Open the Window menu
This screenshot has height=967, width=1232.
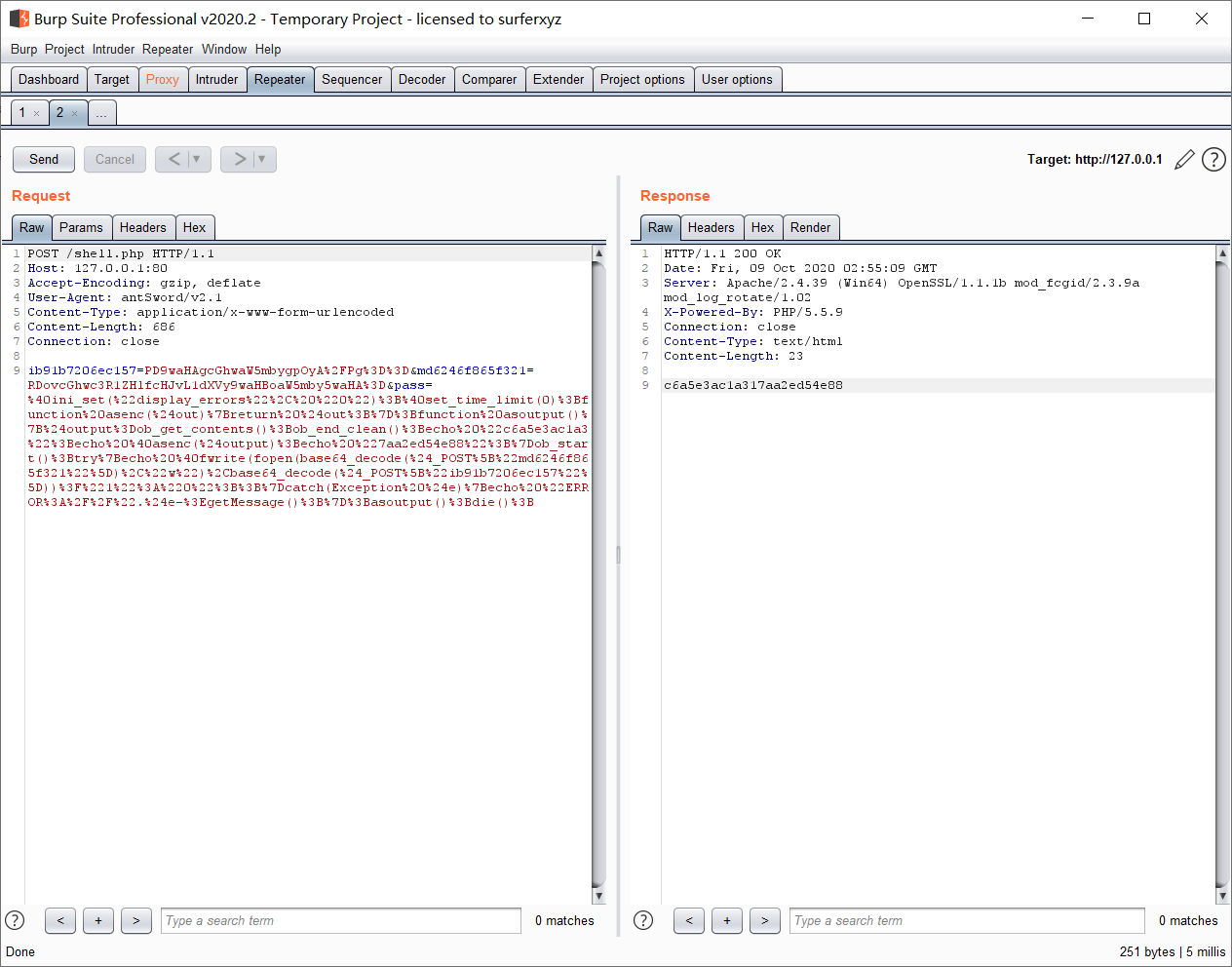coord(224,49)
